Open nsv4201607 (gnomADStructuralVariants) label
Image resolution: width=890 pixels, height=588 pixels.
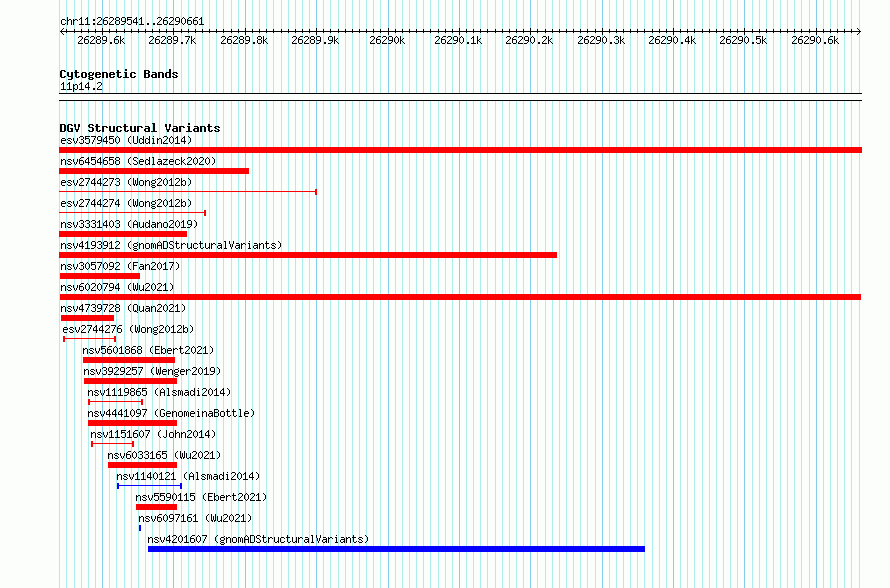click(x=258, y=539)
